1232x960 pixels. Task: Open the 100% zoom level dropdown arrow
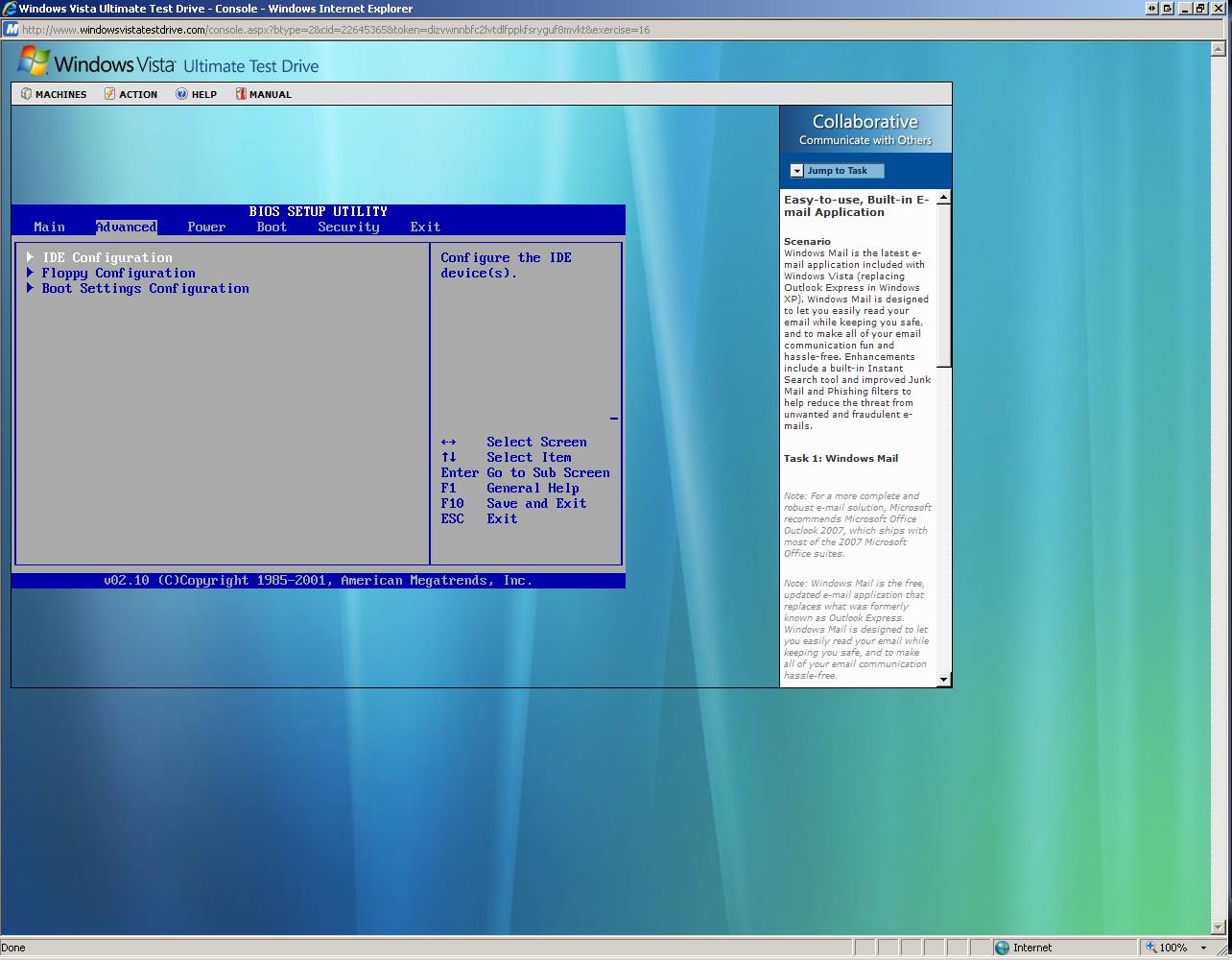click(1204, 948)
